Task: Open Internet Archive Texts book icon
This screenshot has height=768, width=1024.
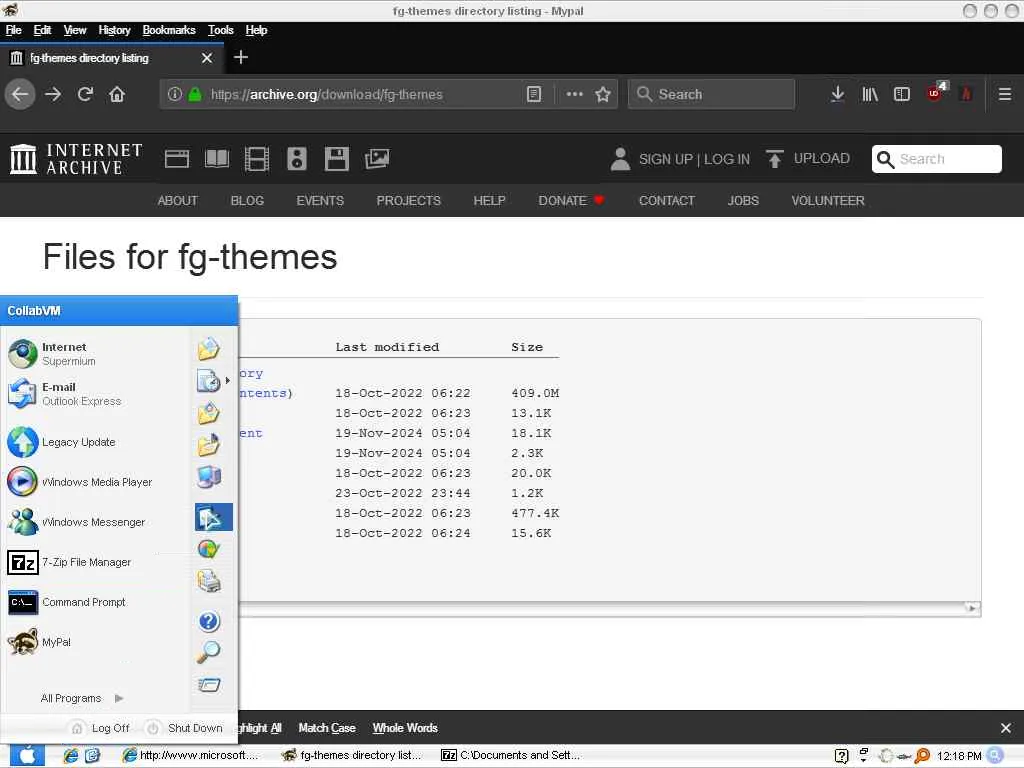Action: pos(217,159)
